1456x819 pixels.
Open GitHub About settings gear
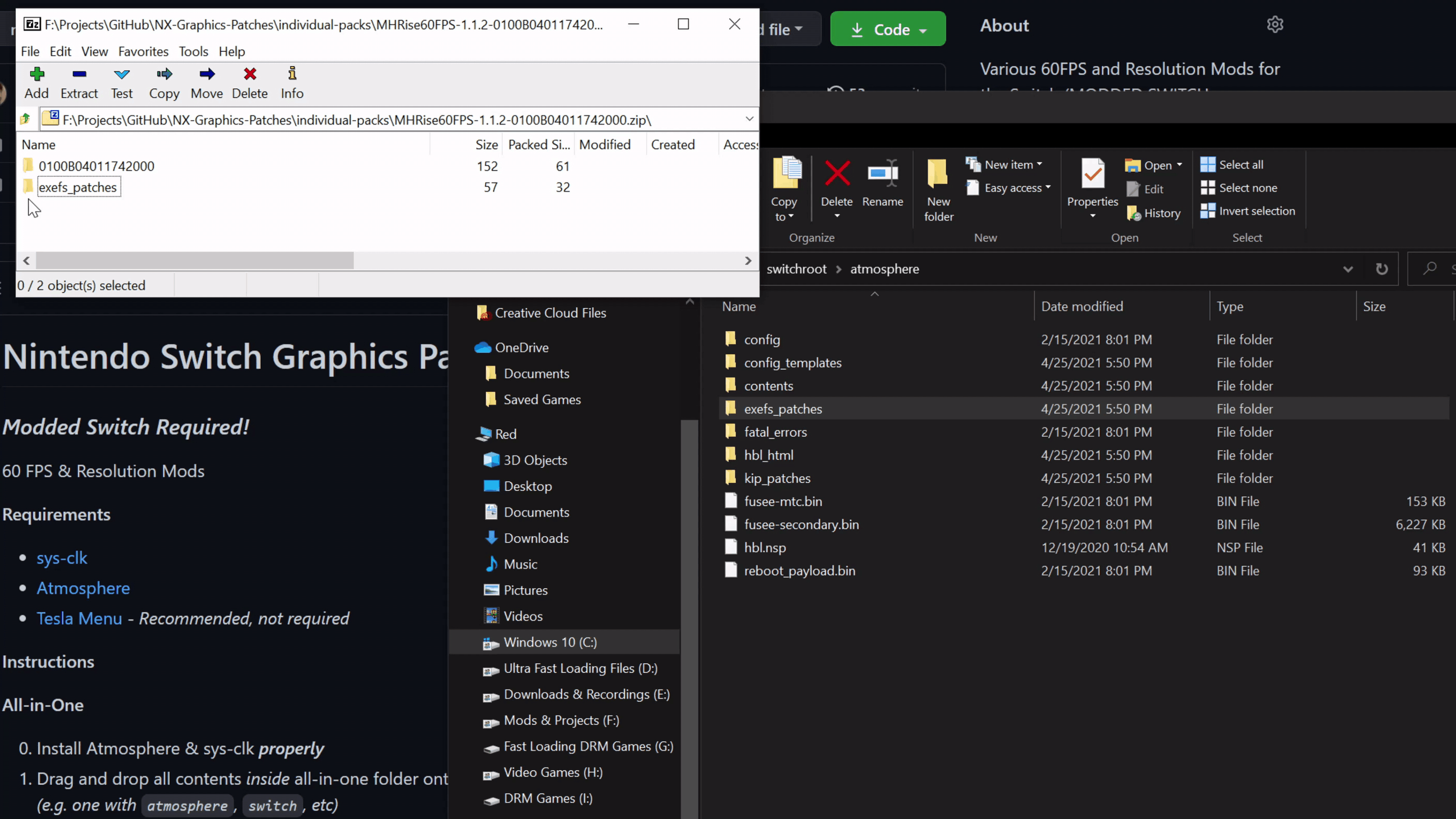1275,24
